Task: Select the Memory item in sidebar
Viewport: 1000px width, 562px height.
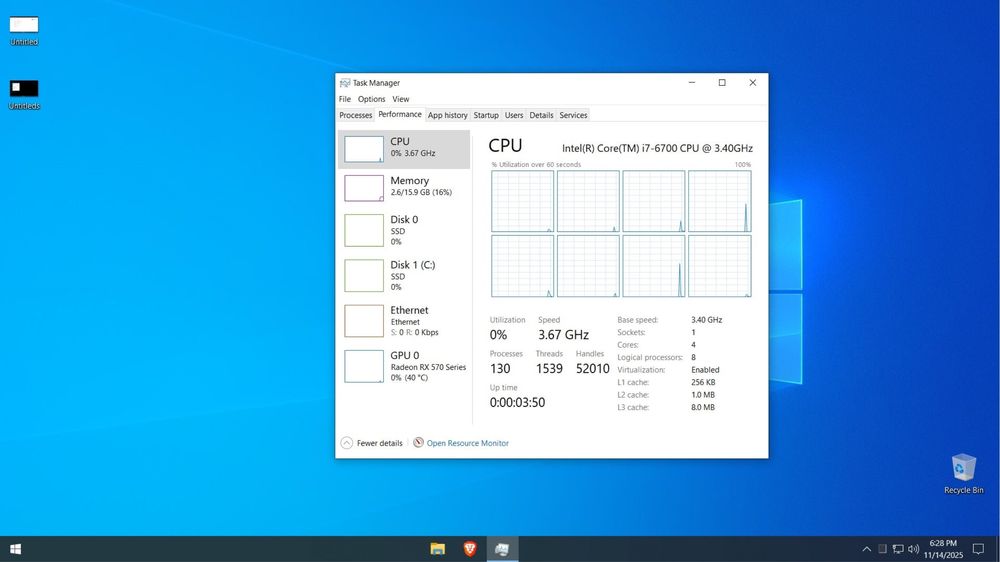Action: click(x=404, y=188)
